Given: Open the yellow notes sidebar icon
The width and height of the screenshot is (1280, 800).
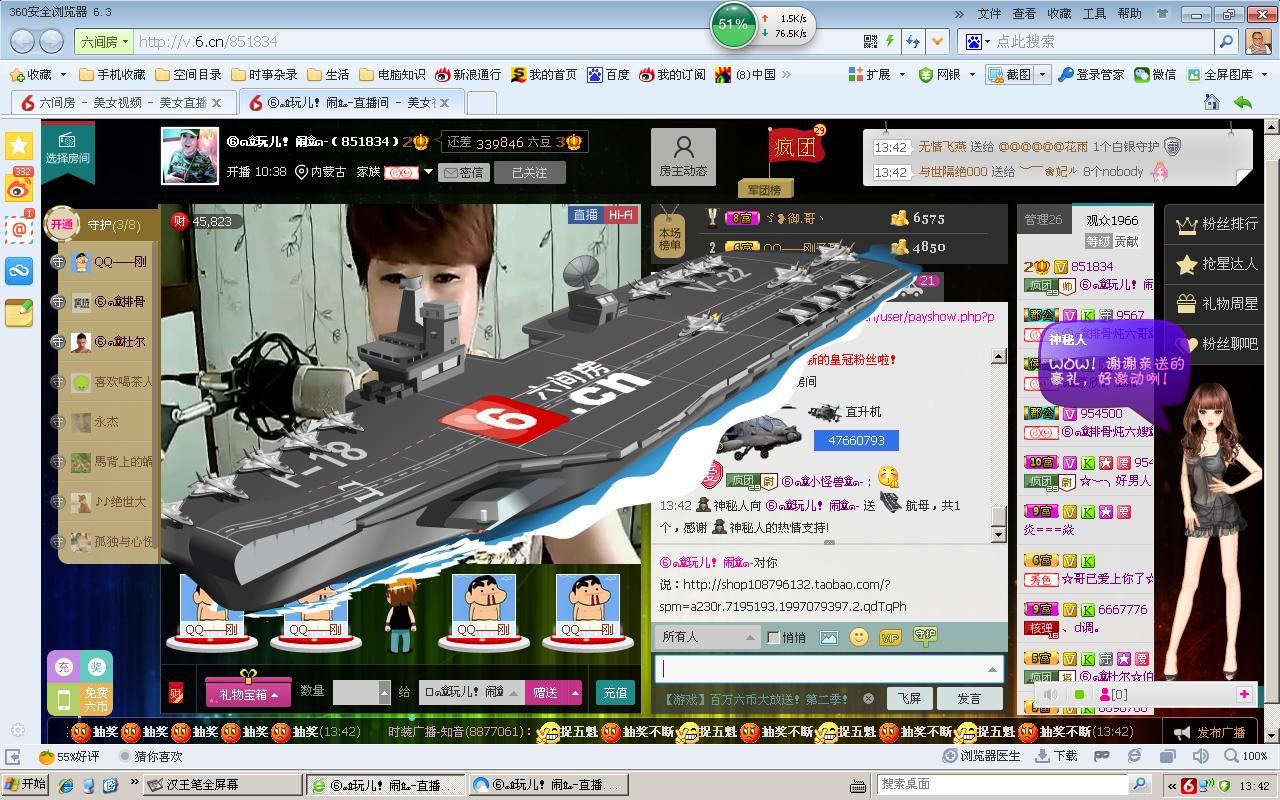Looking at the screenshot, I should tap(19, 313).
